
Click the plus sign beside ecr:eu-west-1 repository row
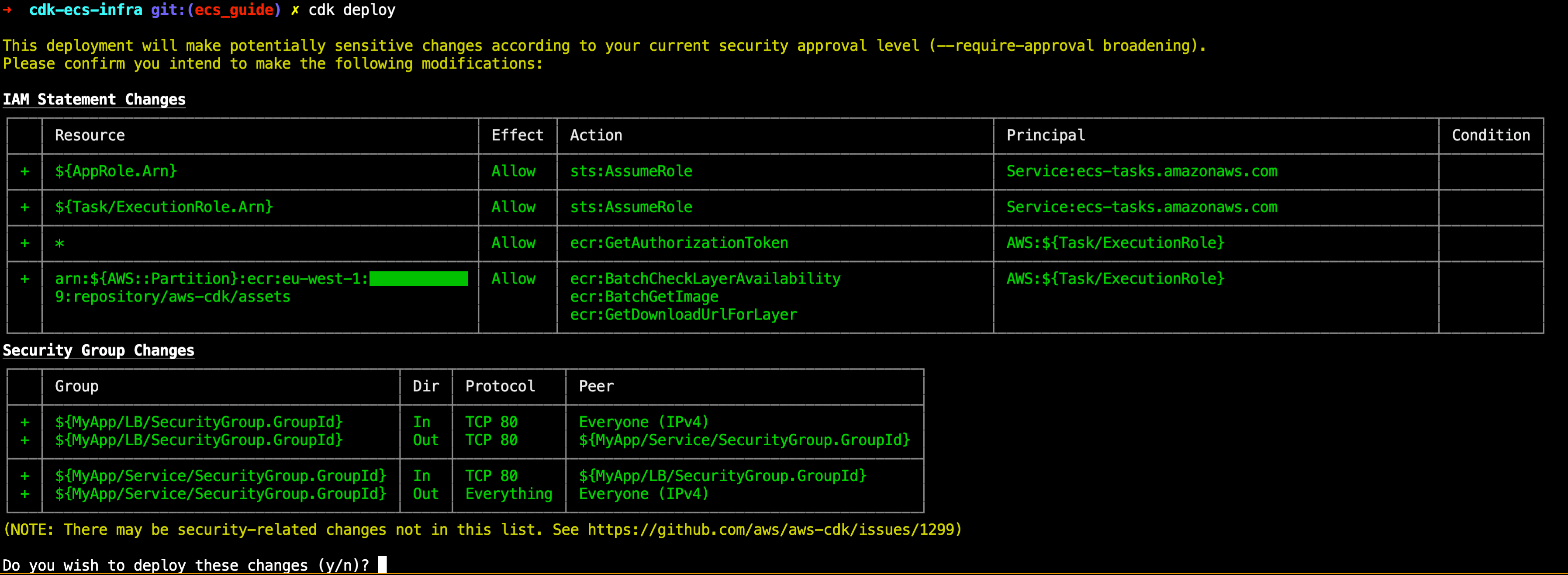point(24,279)
